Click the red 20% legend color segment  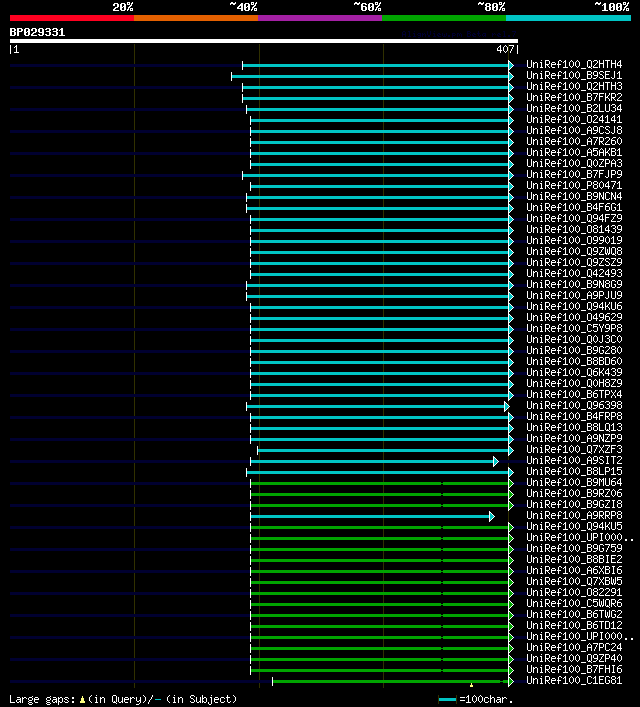[x=72, y=18]
